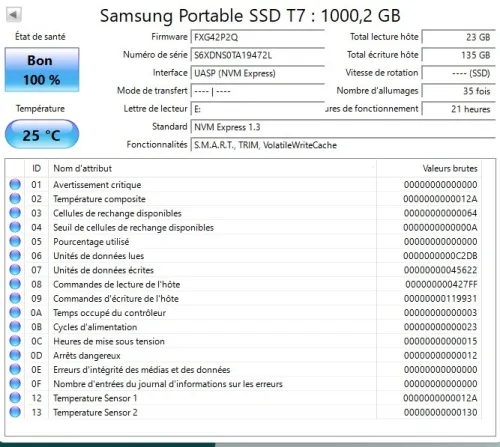
Task: Select the Firmware field FXG42P2Q
Action: tap(258, 37)
